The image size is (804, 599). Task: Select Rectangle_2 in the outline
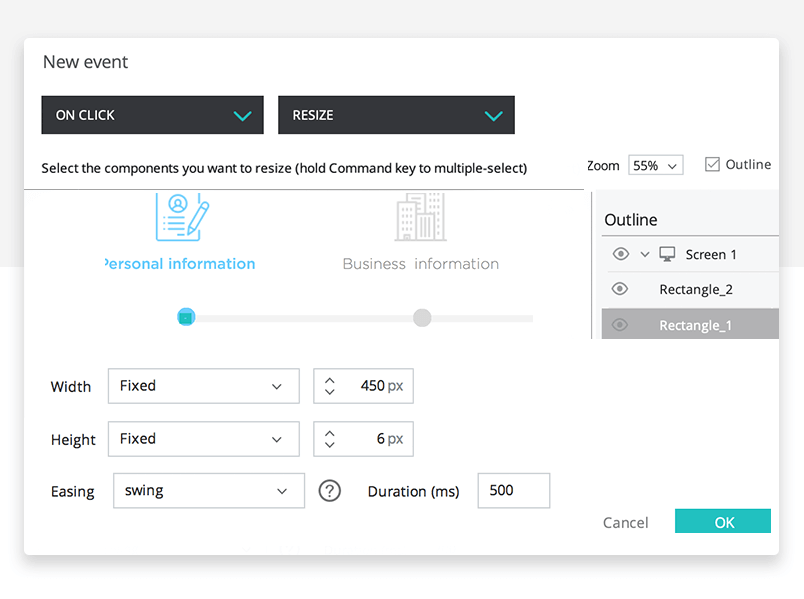696,290
